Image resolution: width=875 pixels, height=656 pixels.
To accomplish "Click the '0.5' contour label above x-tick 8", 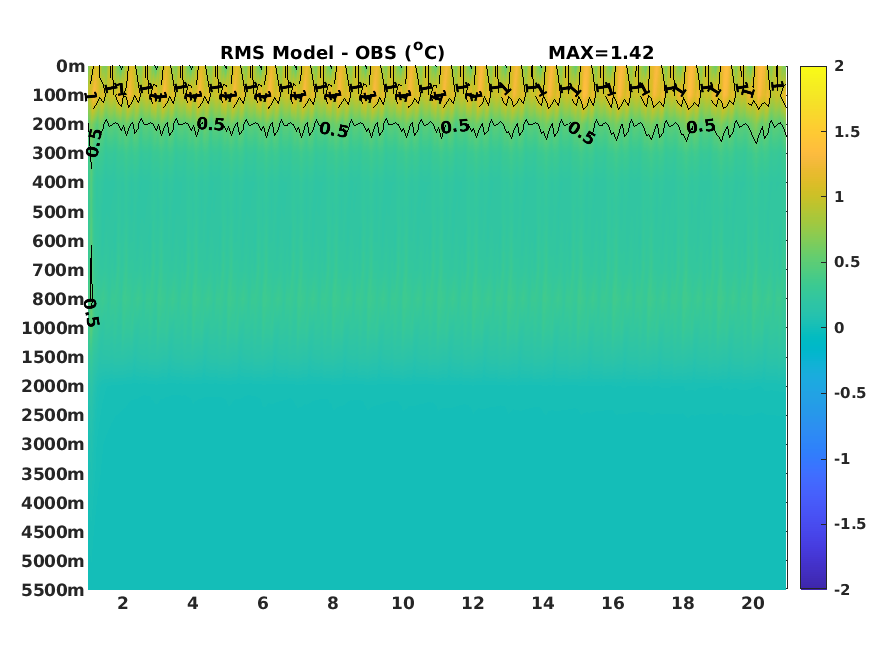I will pos(334,130).
